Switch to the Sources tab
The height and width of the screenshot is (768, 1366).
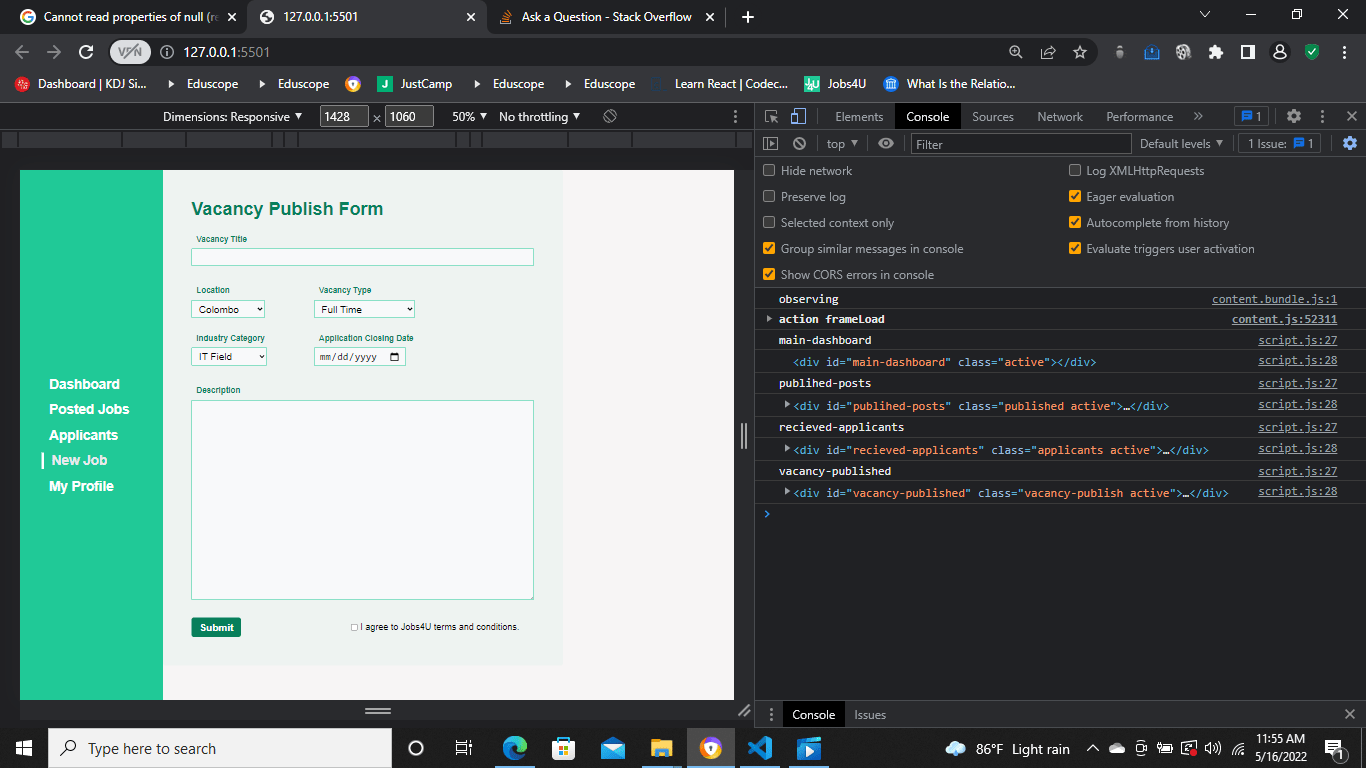point(993,117)
